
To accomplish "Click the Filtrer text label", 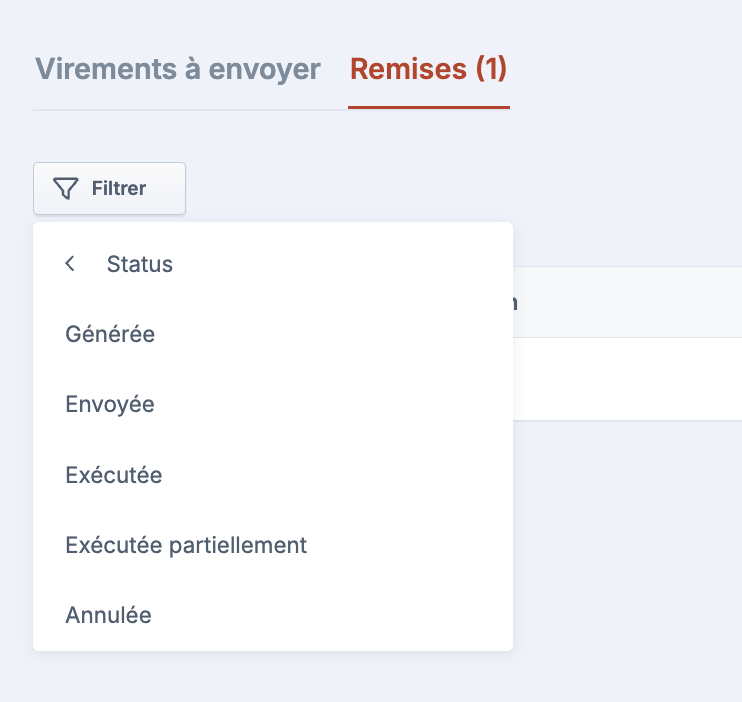I will (119, 188).
